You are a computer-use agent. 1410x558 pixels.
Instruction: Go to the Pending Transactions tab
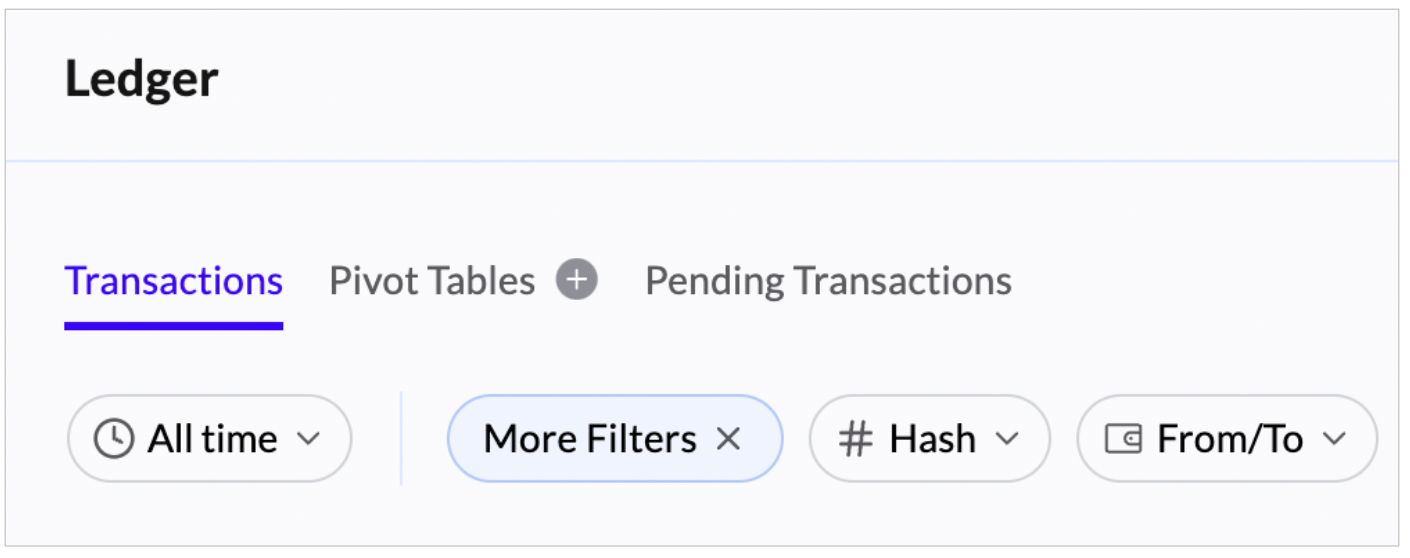(828, 281)
